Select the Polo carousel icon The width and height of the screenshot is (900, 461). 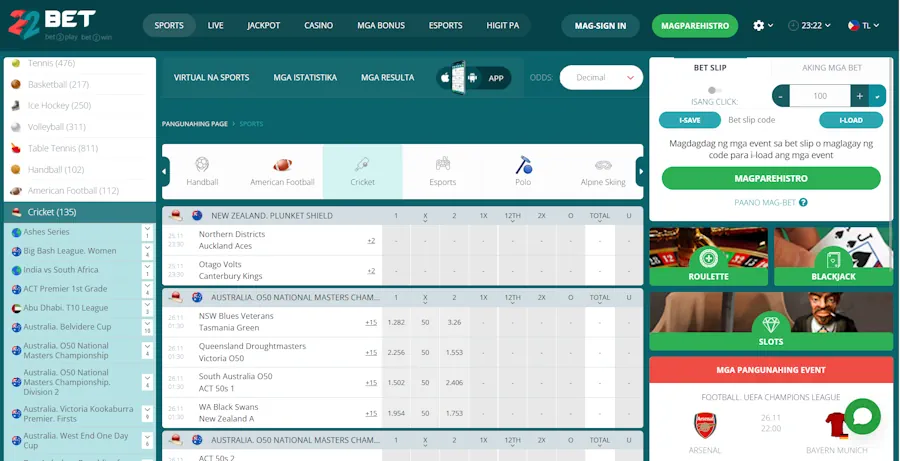[523, 172]
